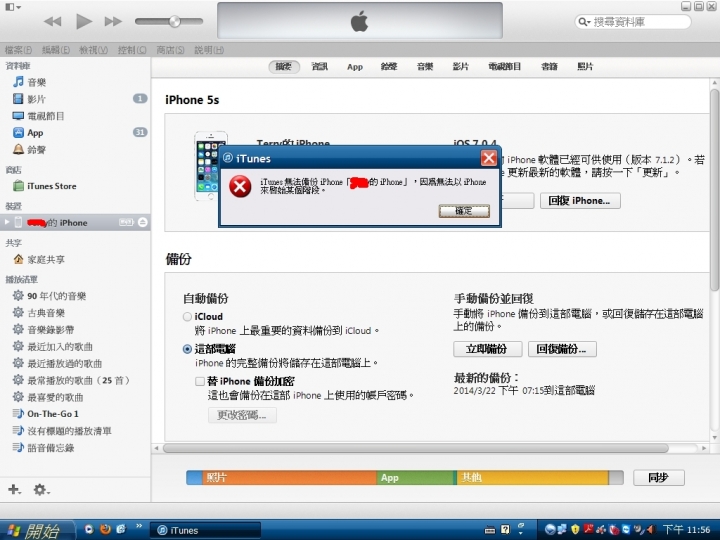This screenshot has width=720, height=540.
Task: Click the next track fast-forward button
Action: [113, 21]
